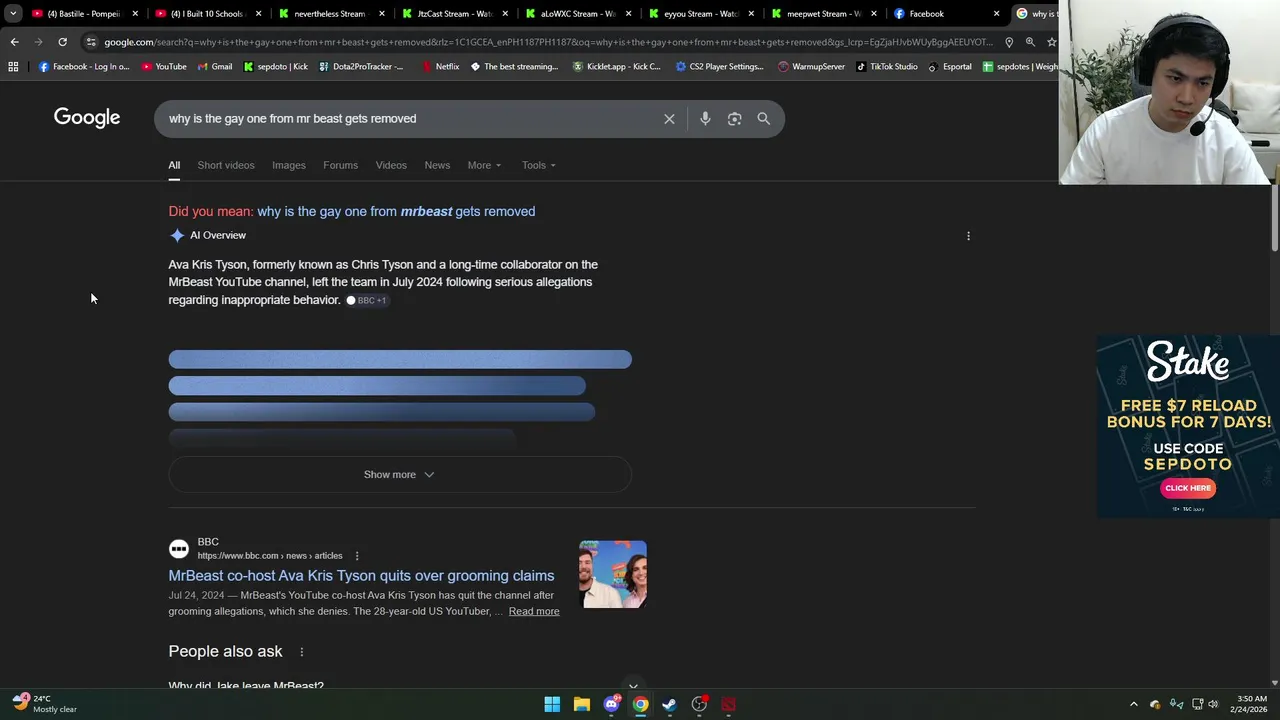Screen dimensions: 1280x720
Task: Click the Chrome address bar URL
Action: [548, 42]
